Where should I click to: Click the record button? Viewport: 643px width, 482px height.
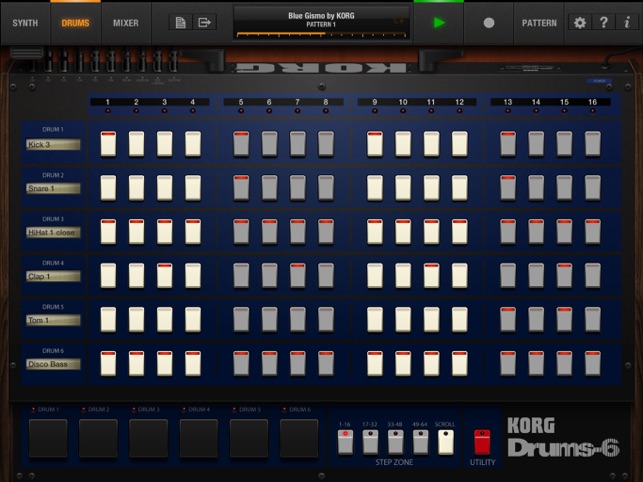[x=489, y=23]
